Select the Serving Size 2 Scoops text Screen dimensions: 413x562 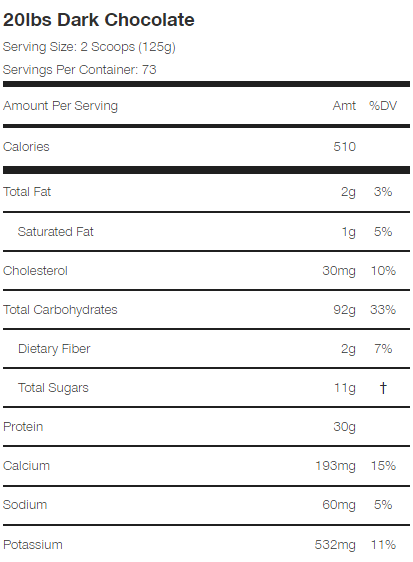tap(89, 47)
